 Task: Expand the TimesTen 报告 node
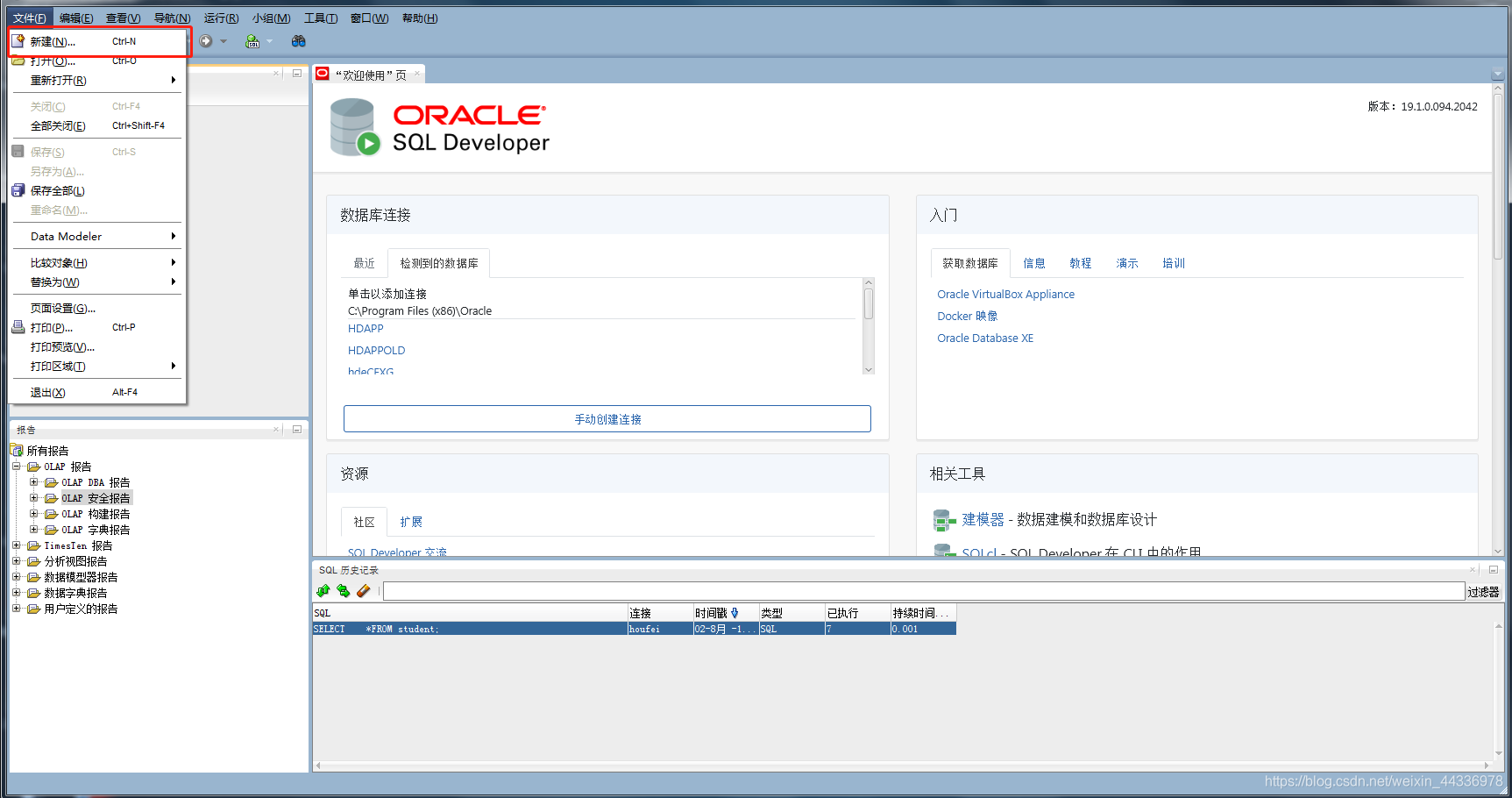point(17,545)
